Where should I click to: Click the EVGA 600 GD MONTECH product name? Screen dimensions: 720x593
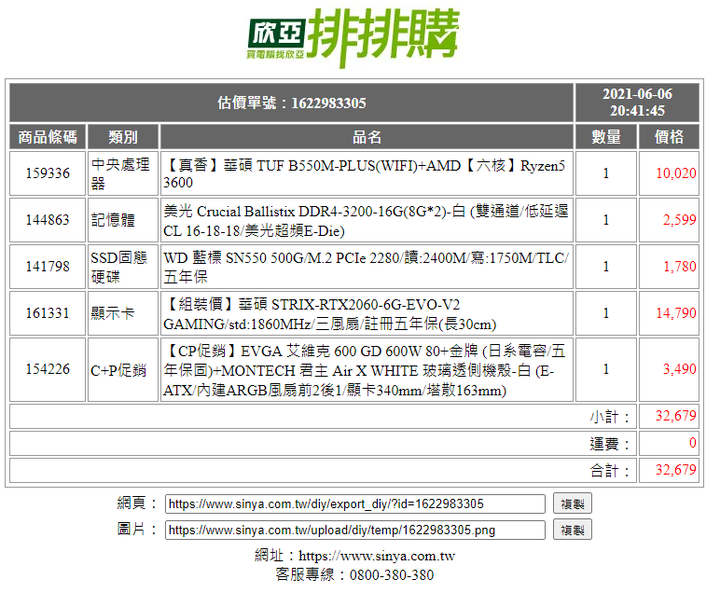pyautogui.click(x=366, y=370)
